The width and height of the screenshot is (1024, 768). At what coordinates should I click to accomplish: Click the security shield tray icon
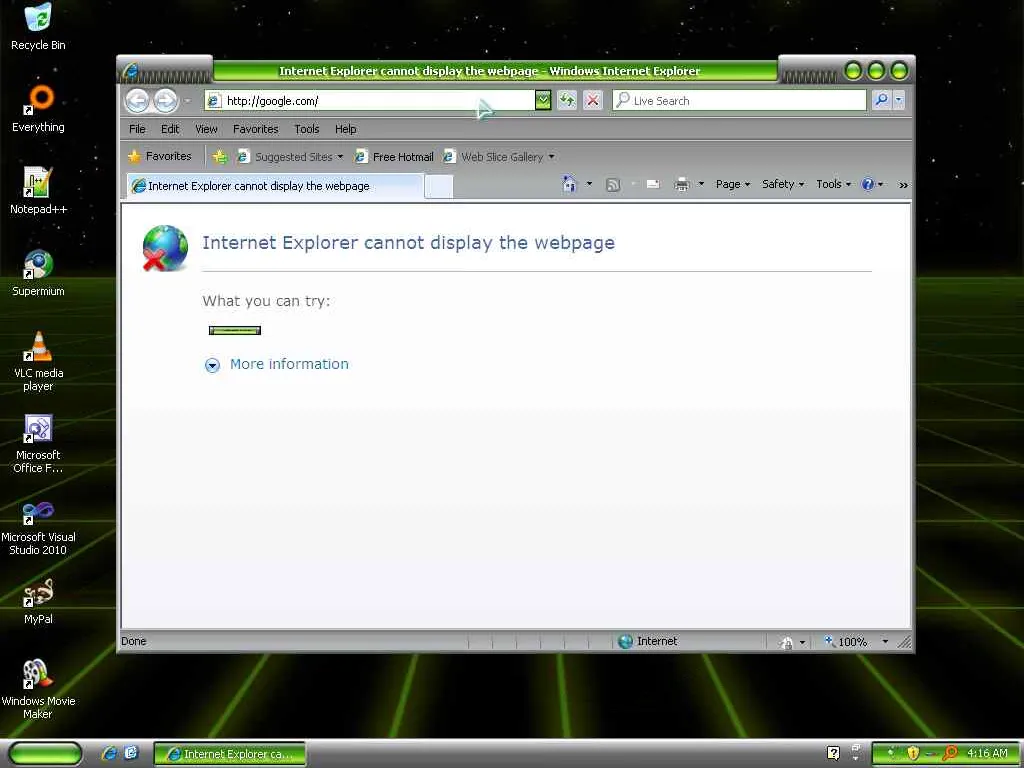[x=913, y=753]
